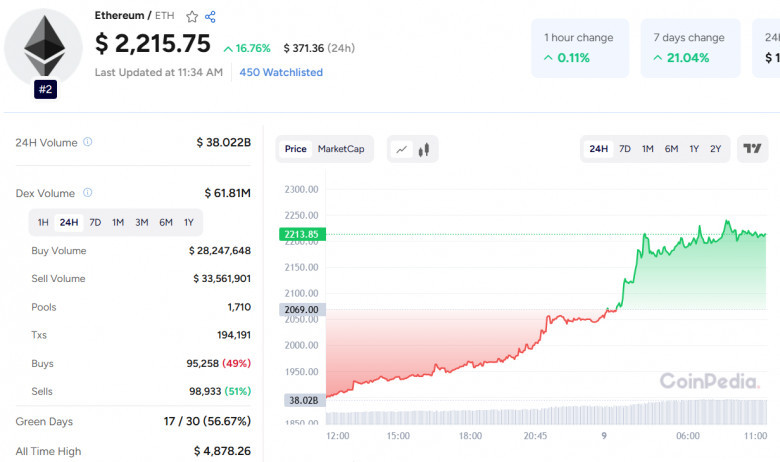Click the 2069.00 price axis marker
This screenshot has width=780, height=462.
coord(302,310)
